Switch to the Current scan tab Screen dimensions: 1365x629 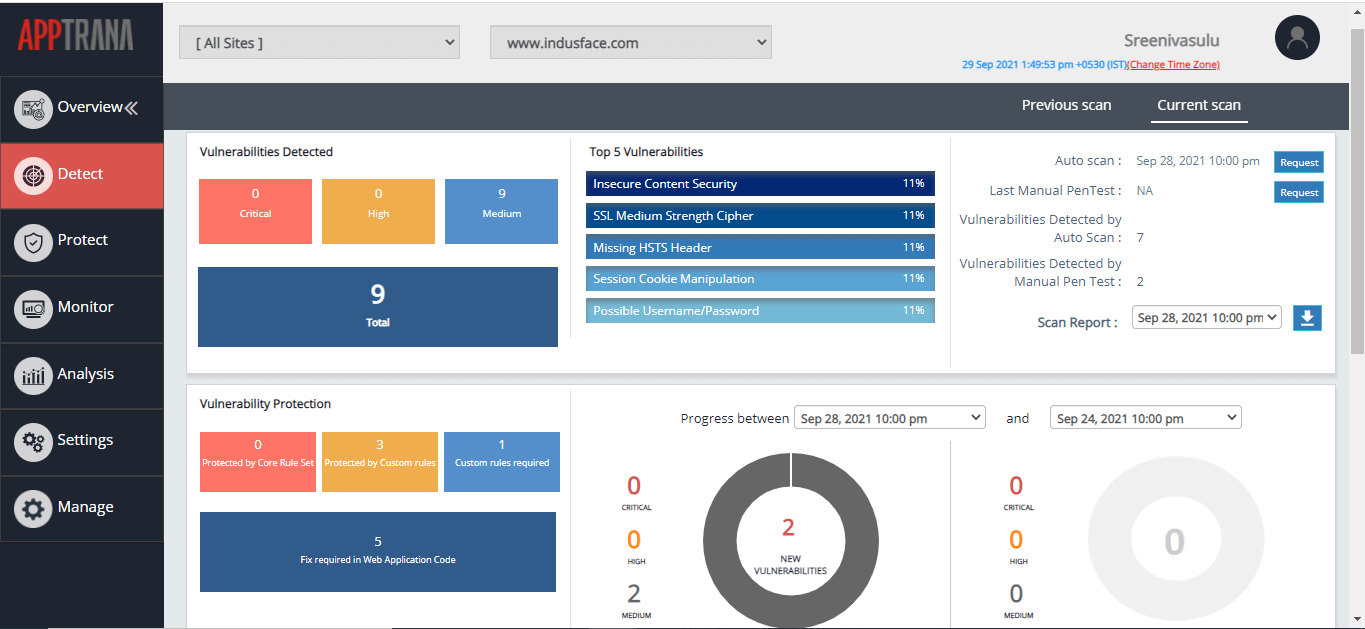point(1199,105)
